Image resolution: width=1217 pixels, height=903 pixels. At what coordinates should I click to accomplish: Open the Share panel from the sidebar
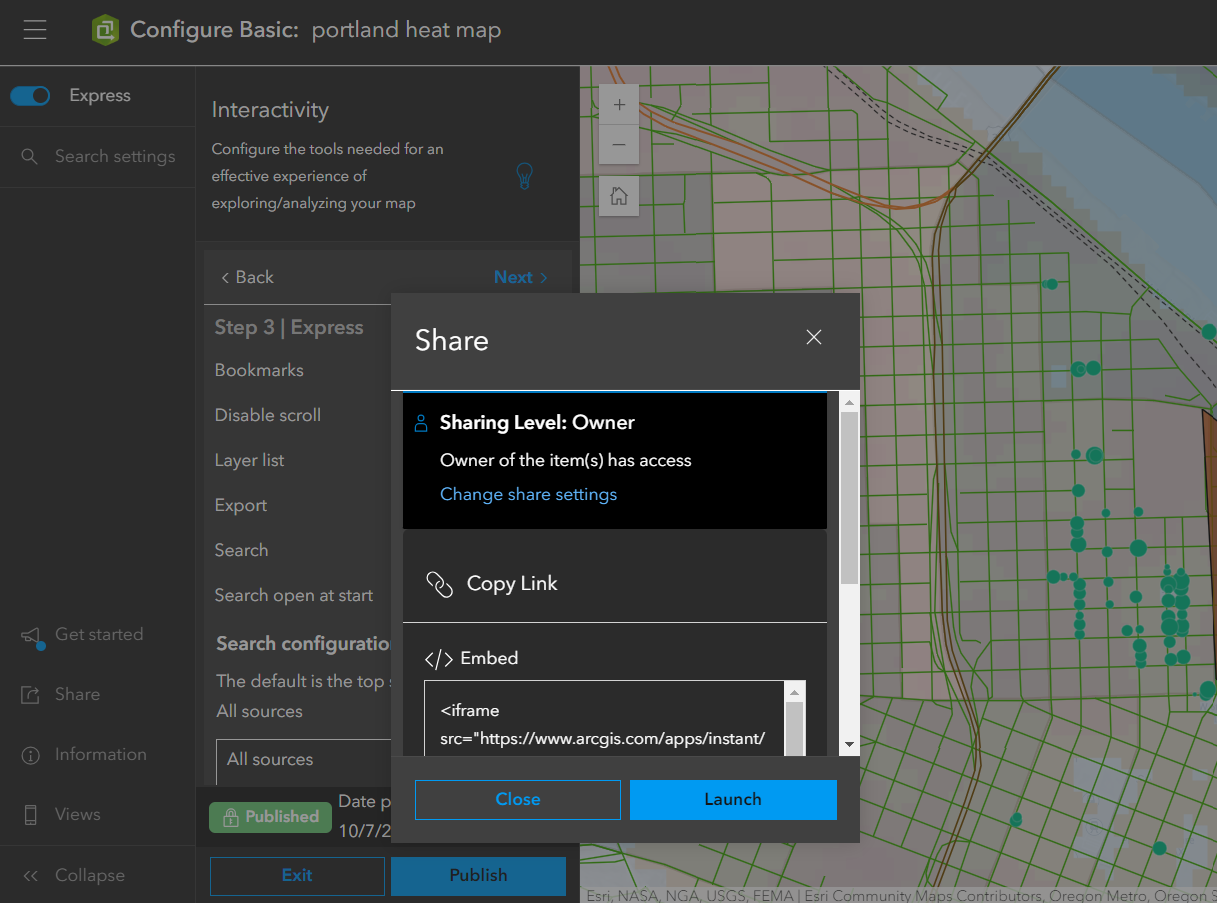(x=76, y=693)
